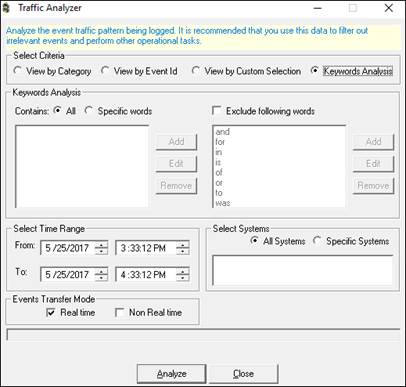Select the word "in" in exclude list
The height and width of the screenshot is (387, 406).
pyautogui.click(x=219, y=152)
